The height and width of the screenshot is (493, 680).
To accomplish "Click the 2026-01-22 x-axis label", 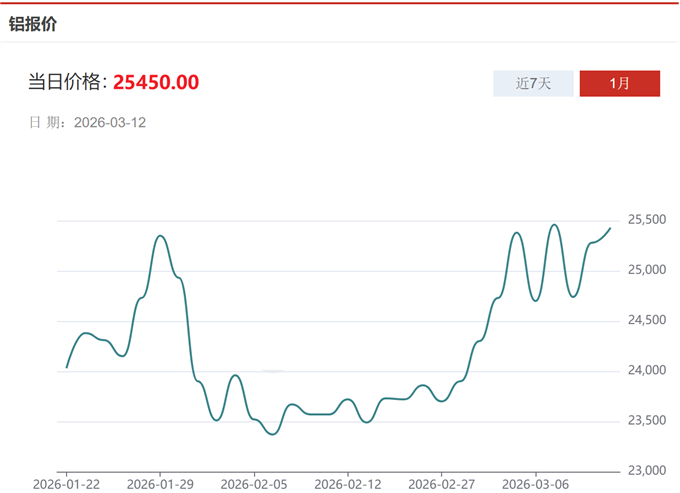I will pos(66,484).
